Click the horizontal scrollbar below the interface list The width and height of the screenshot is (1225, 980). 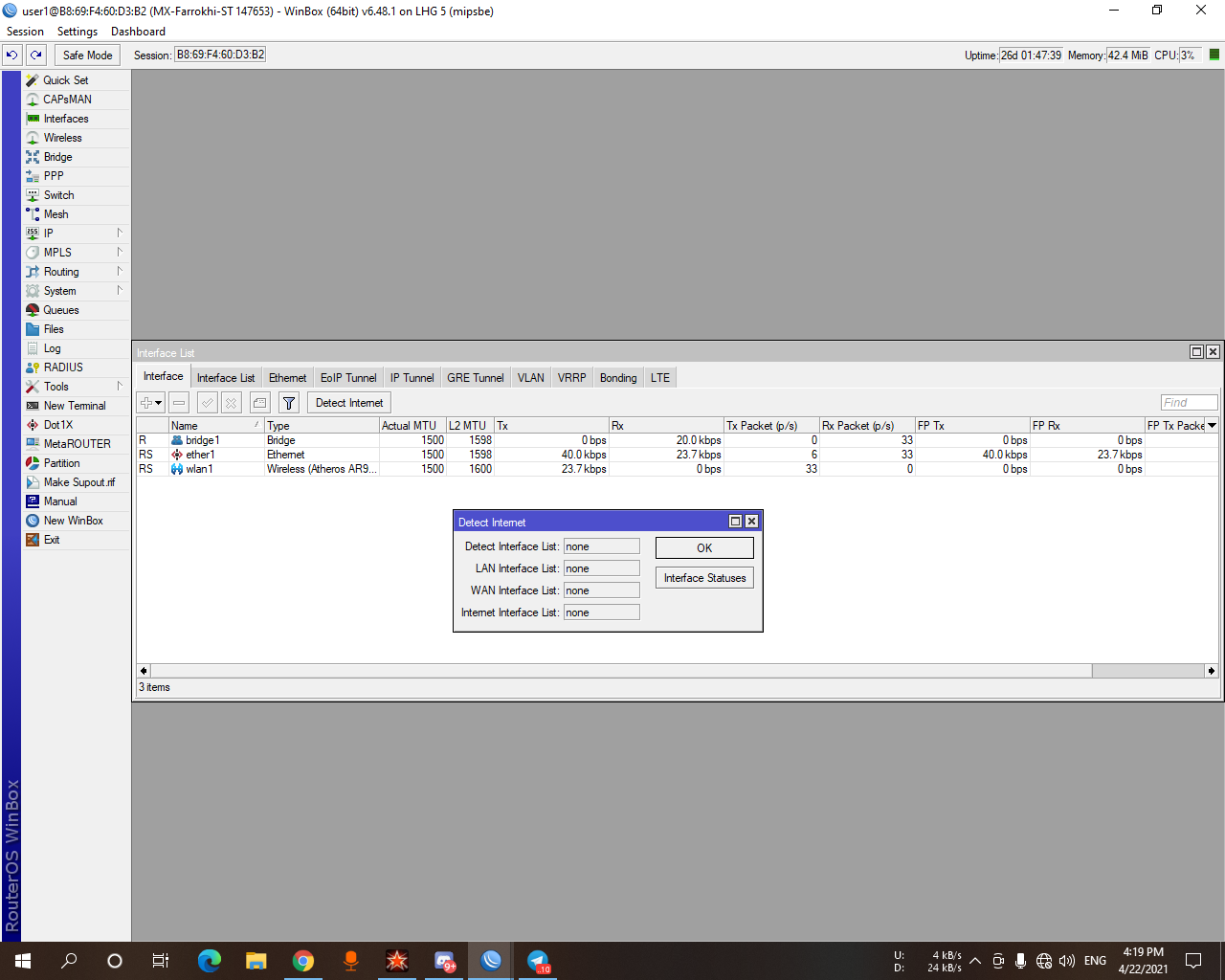point(622,670)
